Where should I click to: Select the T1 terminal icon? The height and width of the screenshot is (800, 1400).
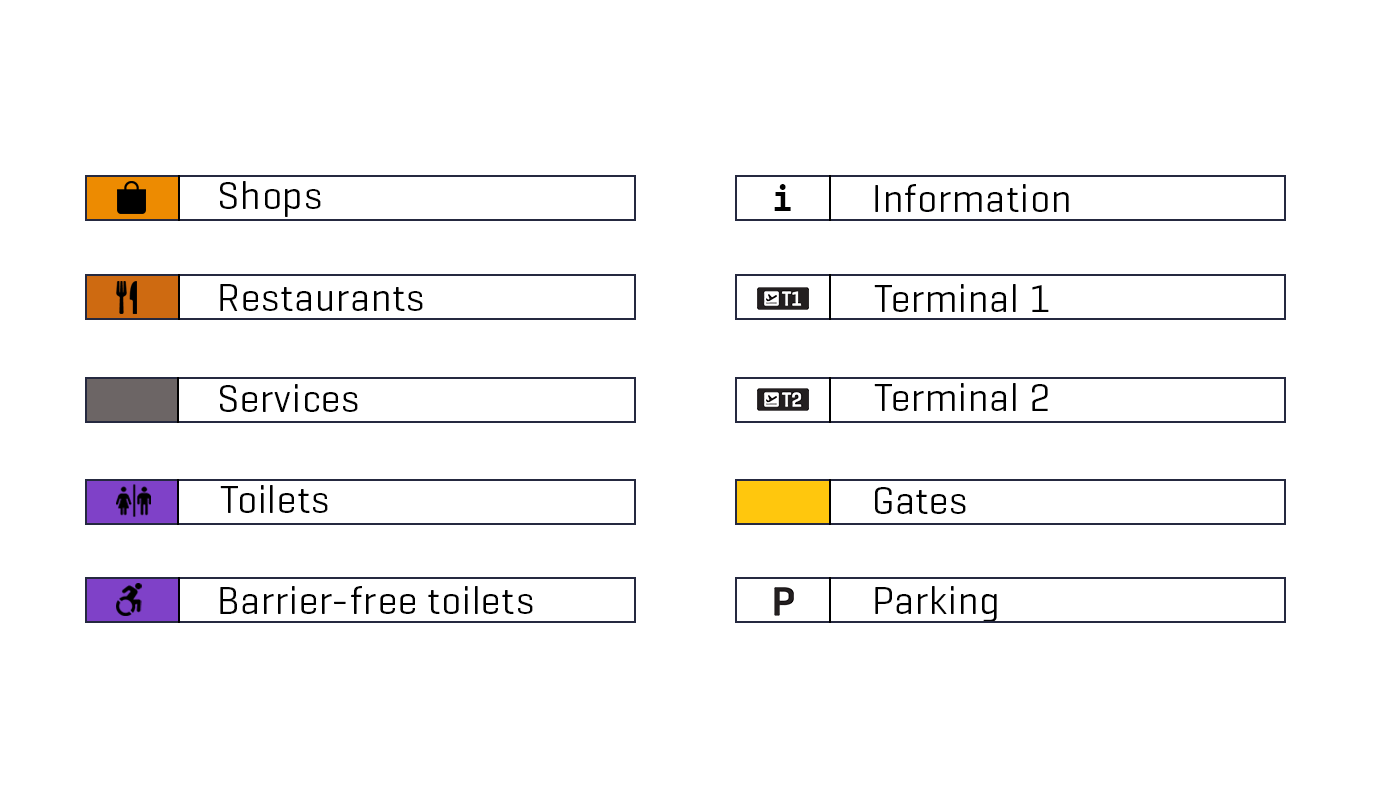783,298
